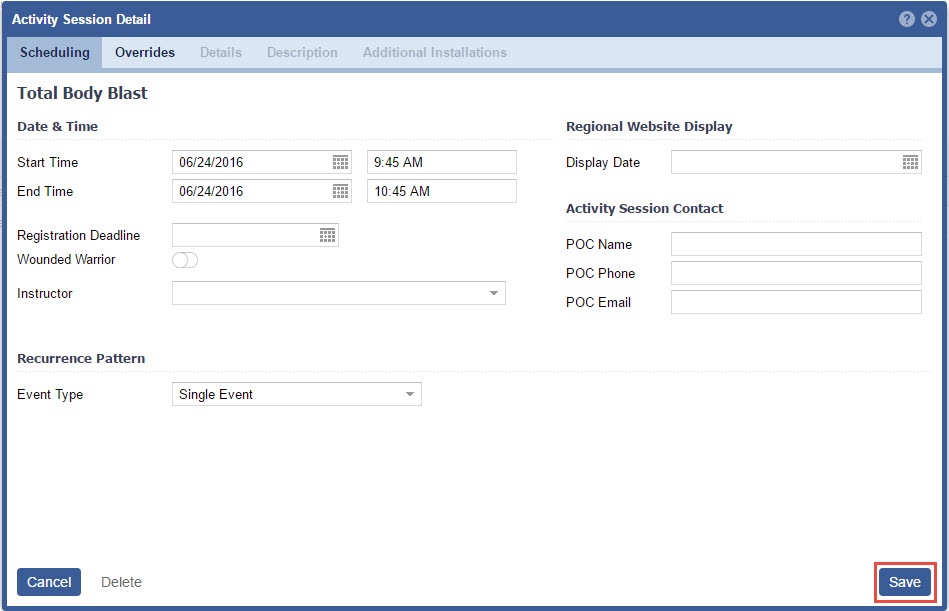This screenshot has height=611, width=949.
Task: Switch to the Overrides tab
Action: coord(145,52)
